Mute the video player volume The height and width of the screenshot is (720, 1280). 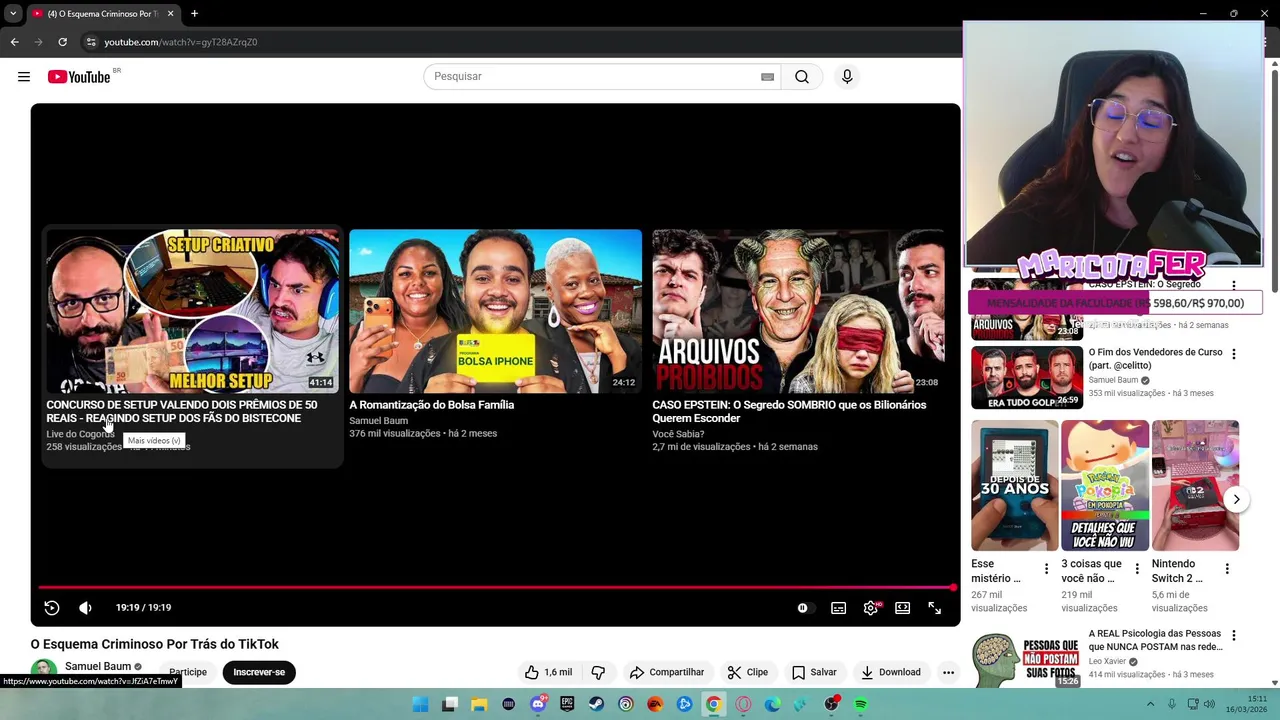pyautogui.click(x=85, y=607)
